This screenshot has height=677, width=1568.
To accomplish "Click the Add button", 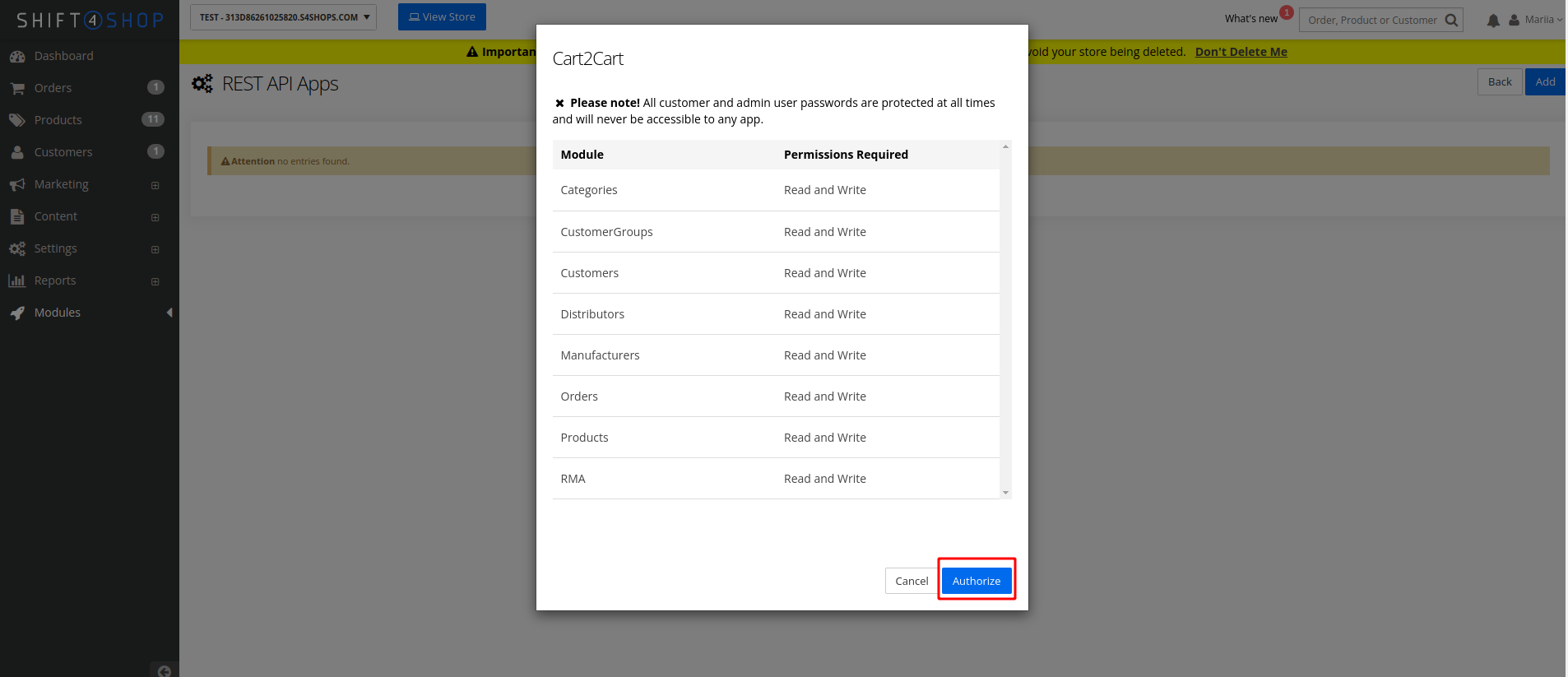I will tap(1545, 82).
